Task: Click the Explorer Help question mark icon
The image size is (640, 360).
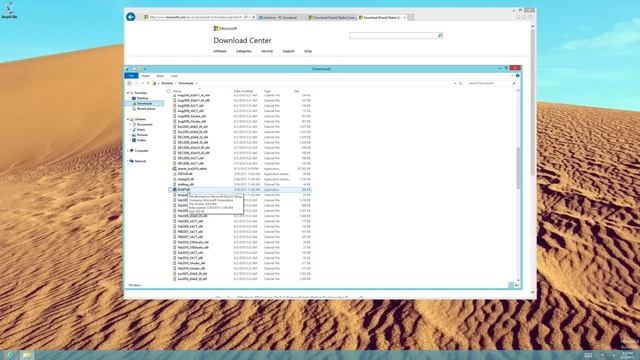Action: (518, 76)
